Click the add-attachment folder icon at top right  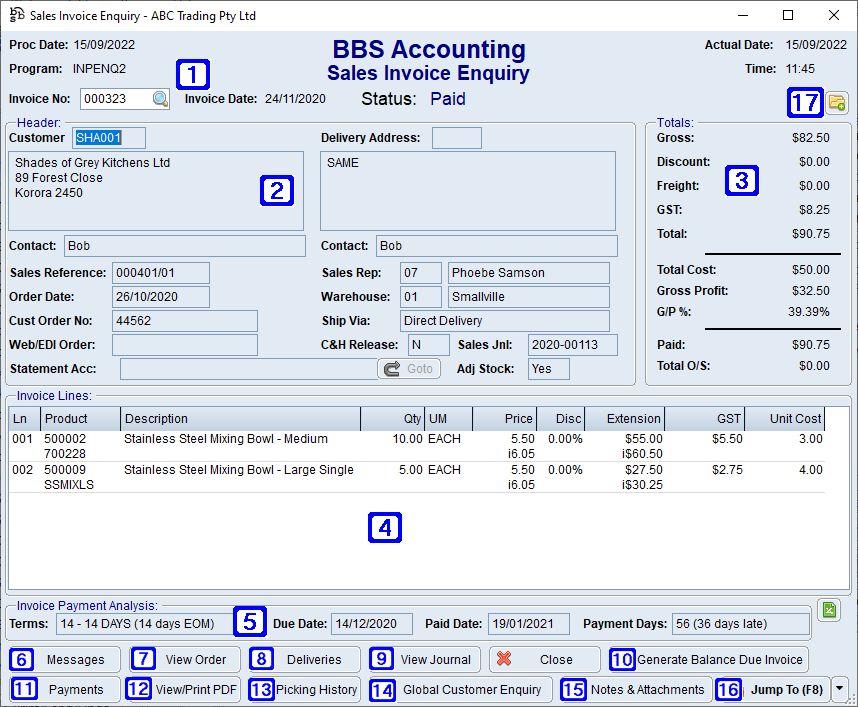coord(837,103)
